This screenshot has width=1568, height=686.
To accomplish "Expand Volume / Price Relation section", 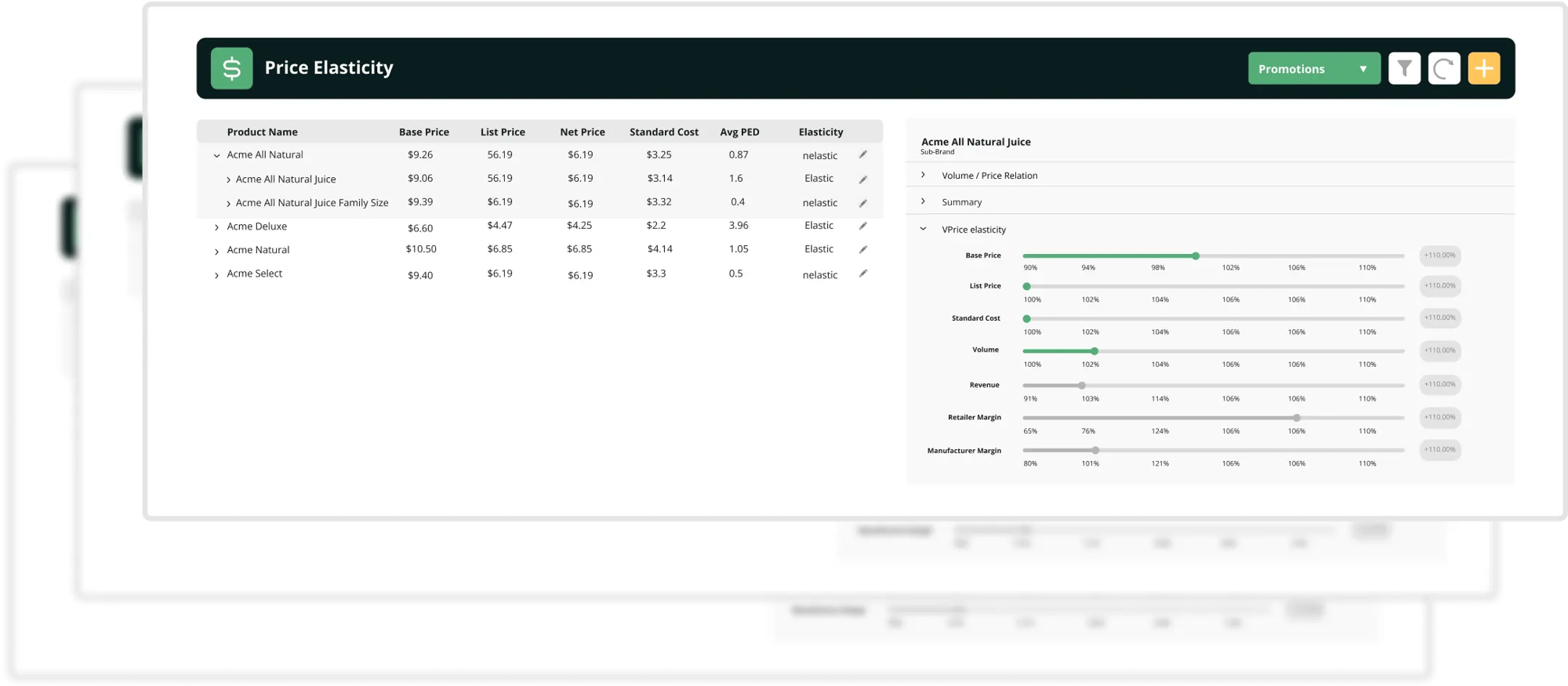I will click(923, 175).
